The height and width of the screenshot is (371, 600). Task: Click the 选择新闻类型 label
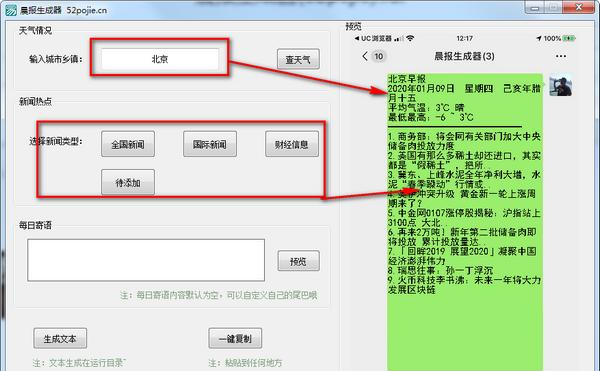tap(55, 142)
